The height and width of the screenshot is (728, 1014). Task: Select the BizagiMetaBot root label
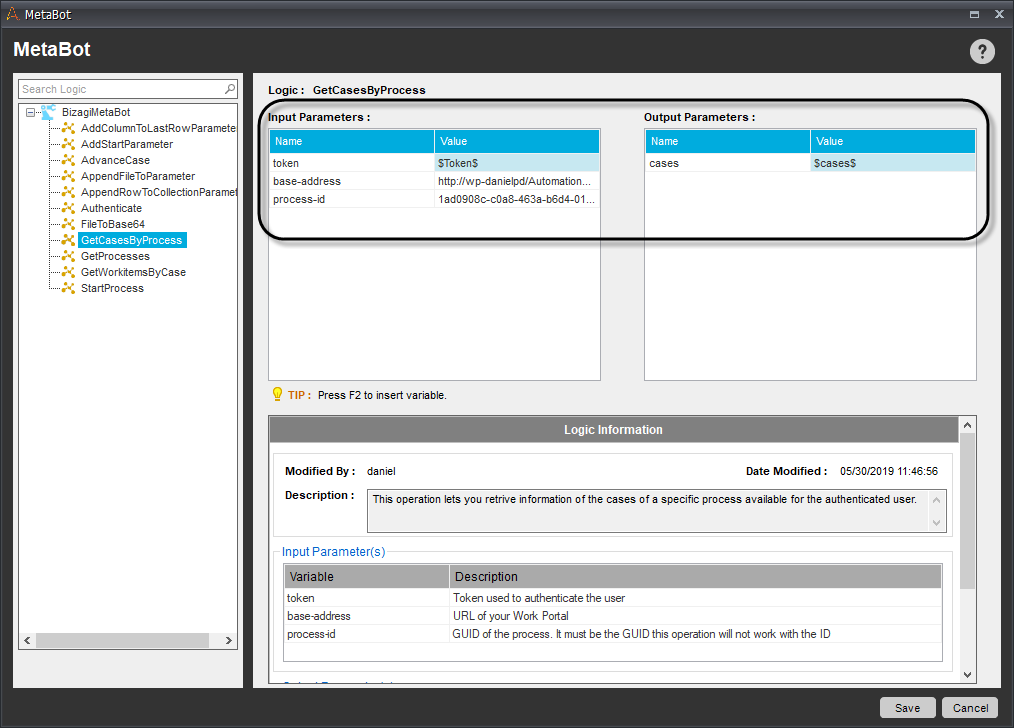tap(96, 112)
